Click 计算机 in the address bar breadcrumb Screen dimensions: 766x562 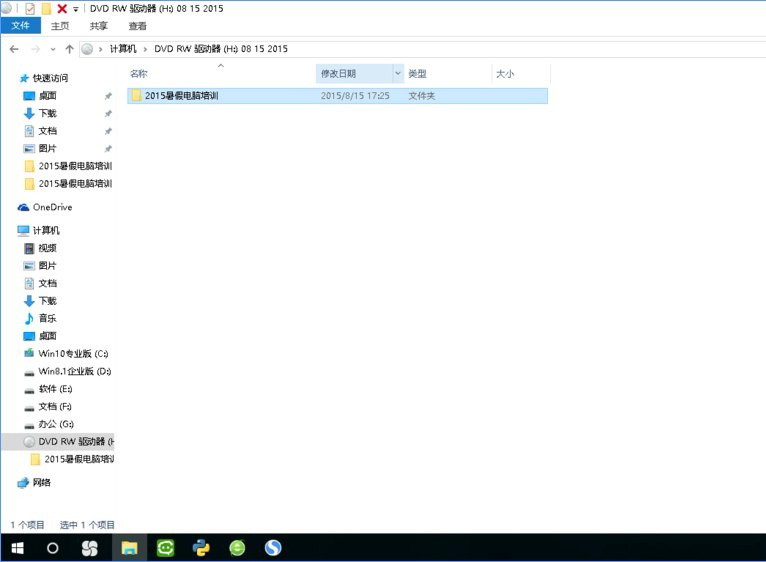(123, 49)
